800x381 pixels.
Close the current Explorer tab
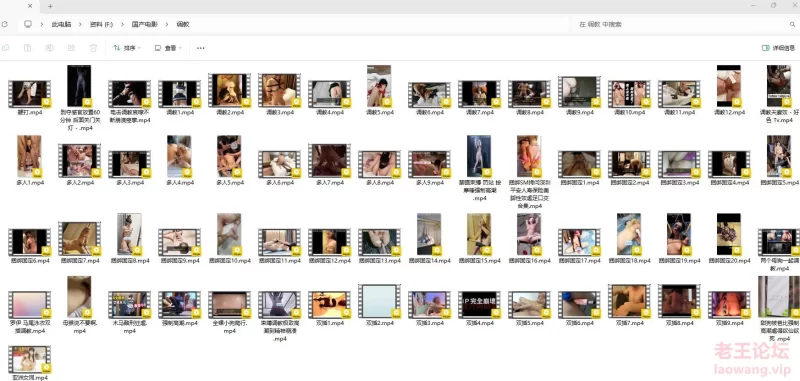[30, 6]
